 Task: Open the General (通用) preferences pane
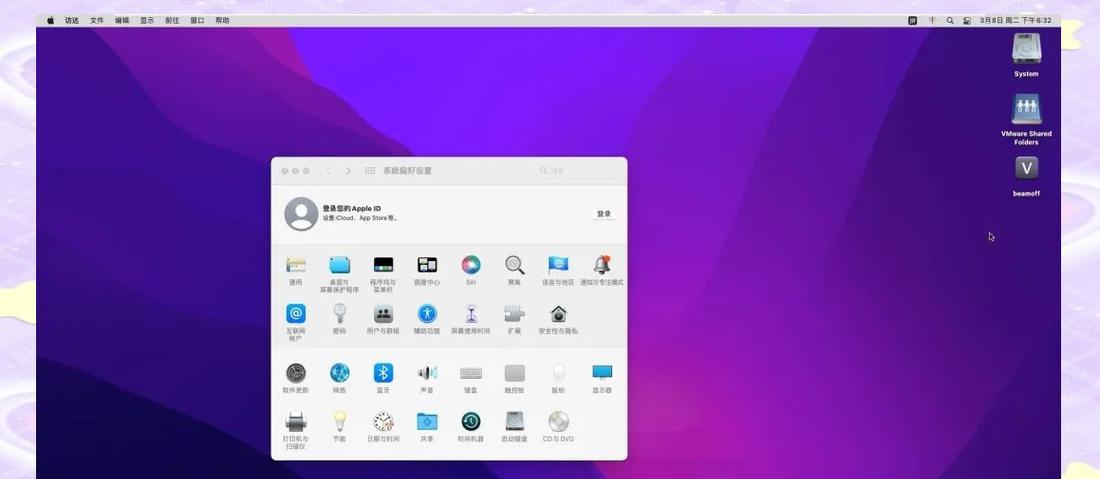coord(295,265)
